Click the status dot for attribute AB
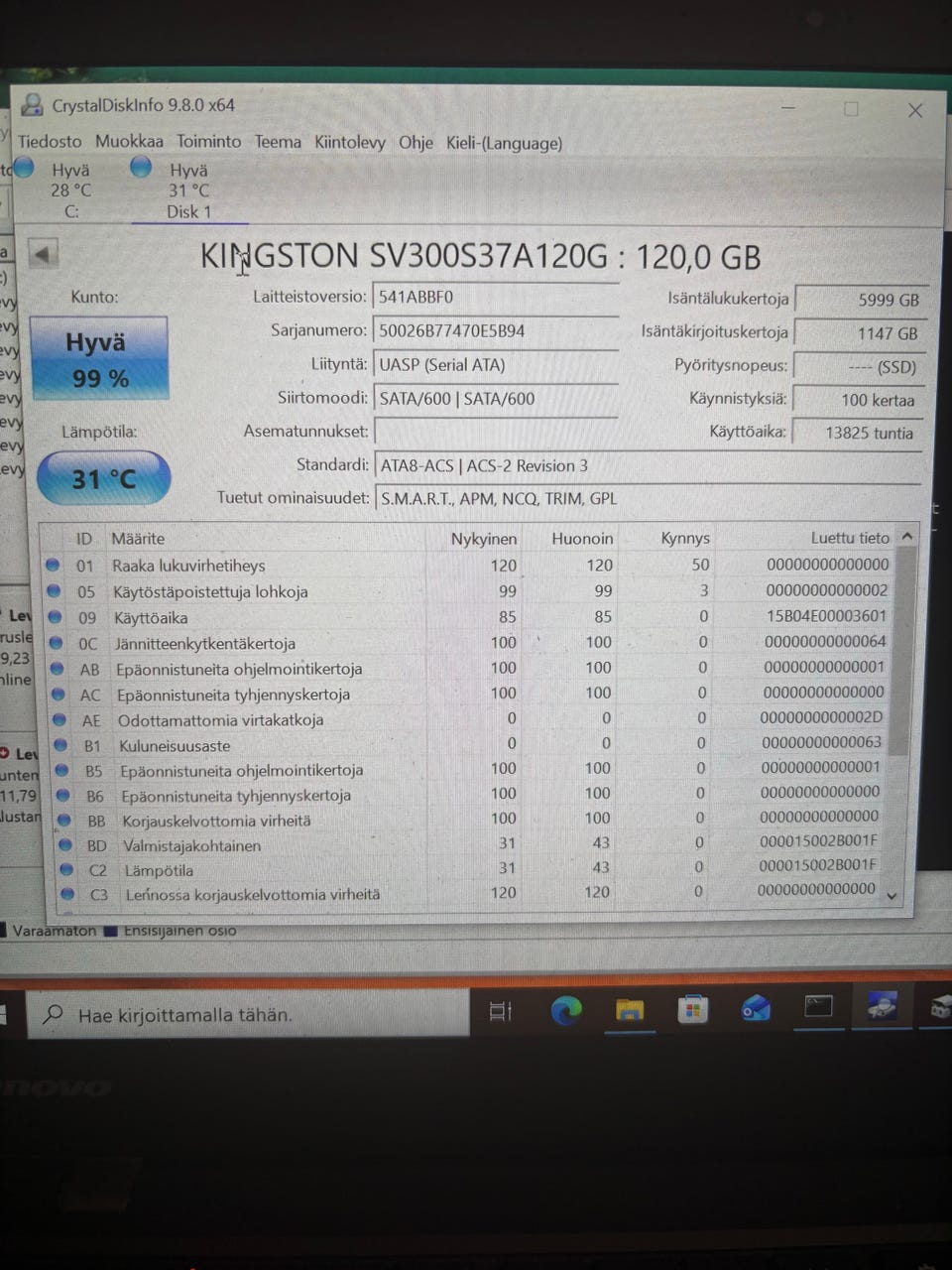This screenshot has height=1270, width=952. (x=58, y=669)
